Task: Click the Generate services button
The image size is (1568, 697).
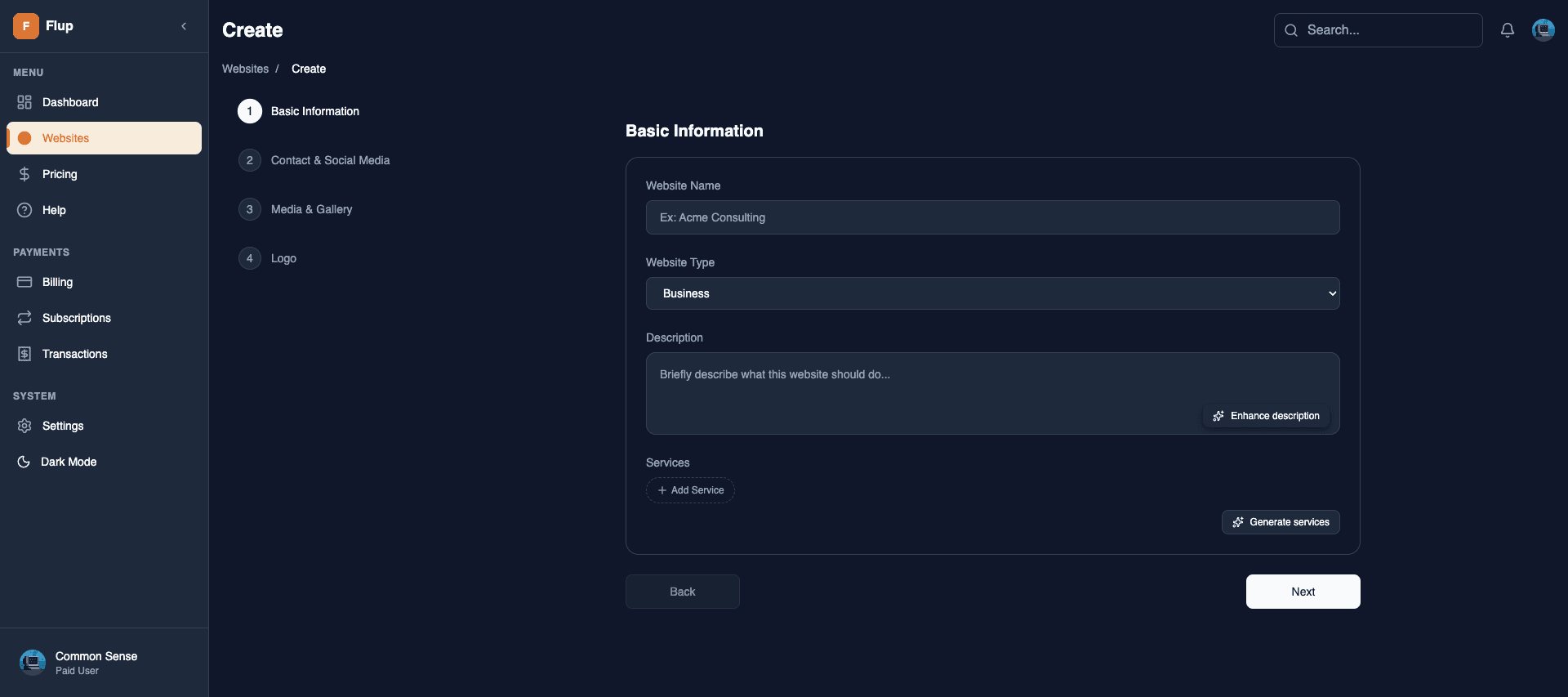Action: (1281, 522)
